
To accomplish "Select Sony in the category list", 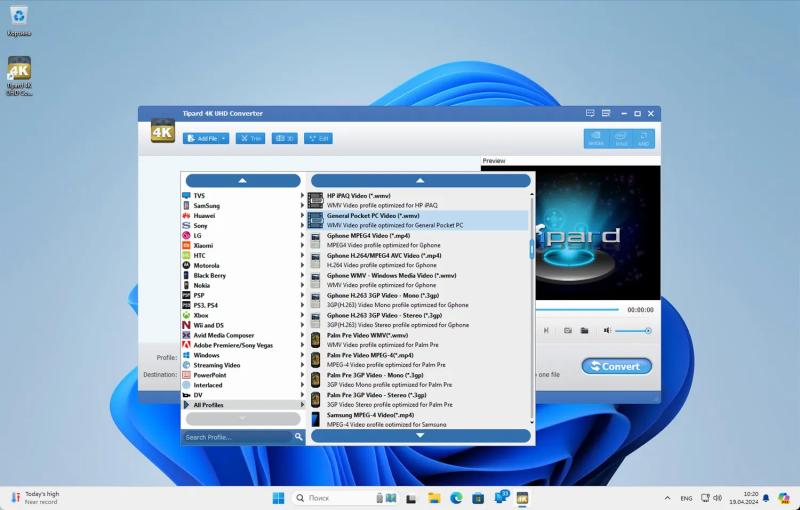I will tap(243, 225).
